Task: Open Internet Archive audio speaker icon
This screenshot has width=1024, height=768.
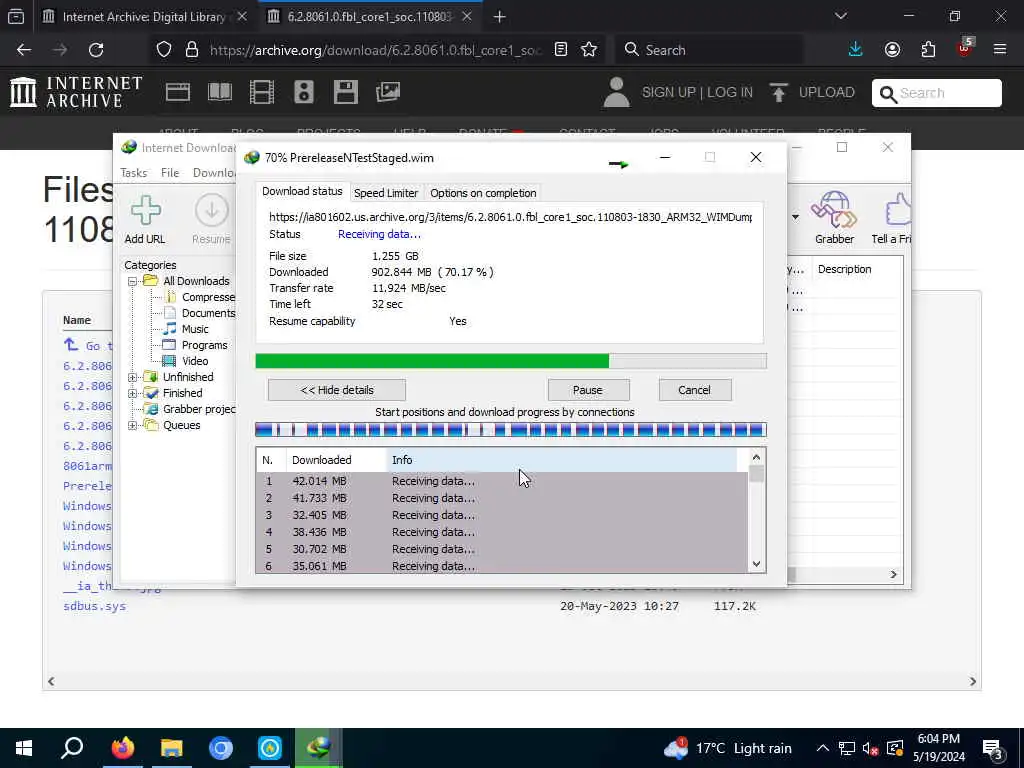Action: (304, 92)
